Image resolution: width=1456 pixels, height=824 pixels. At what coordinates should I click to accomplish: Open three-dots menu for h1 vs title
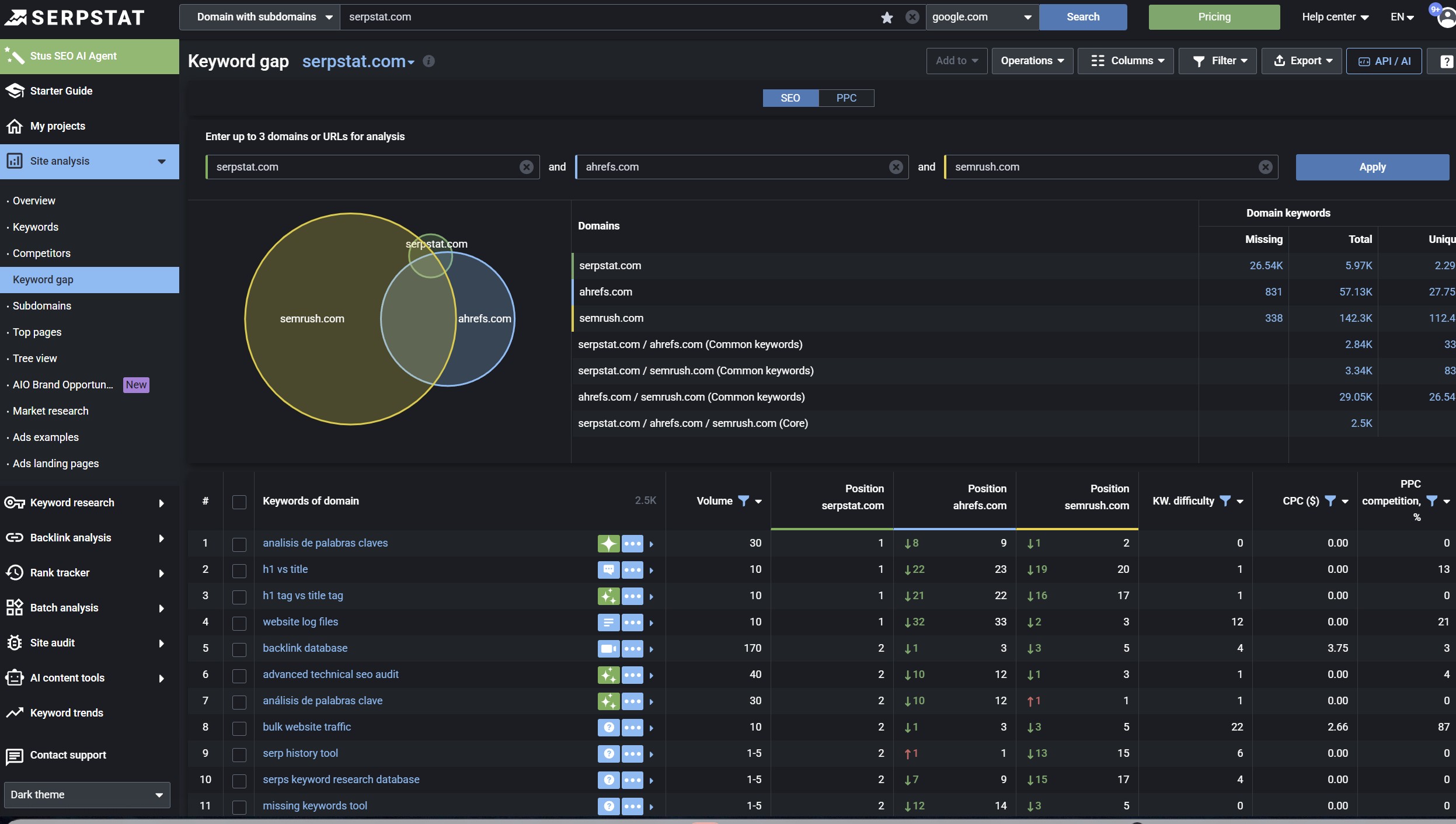[x=632, y=569]
